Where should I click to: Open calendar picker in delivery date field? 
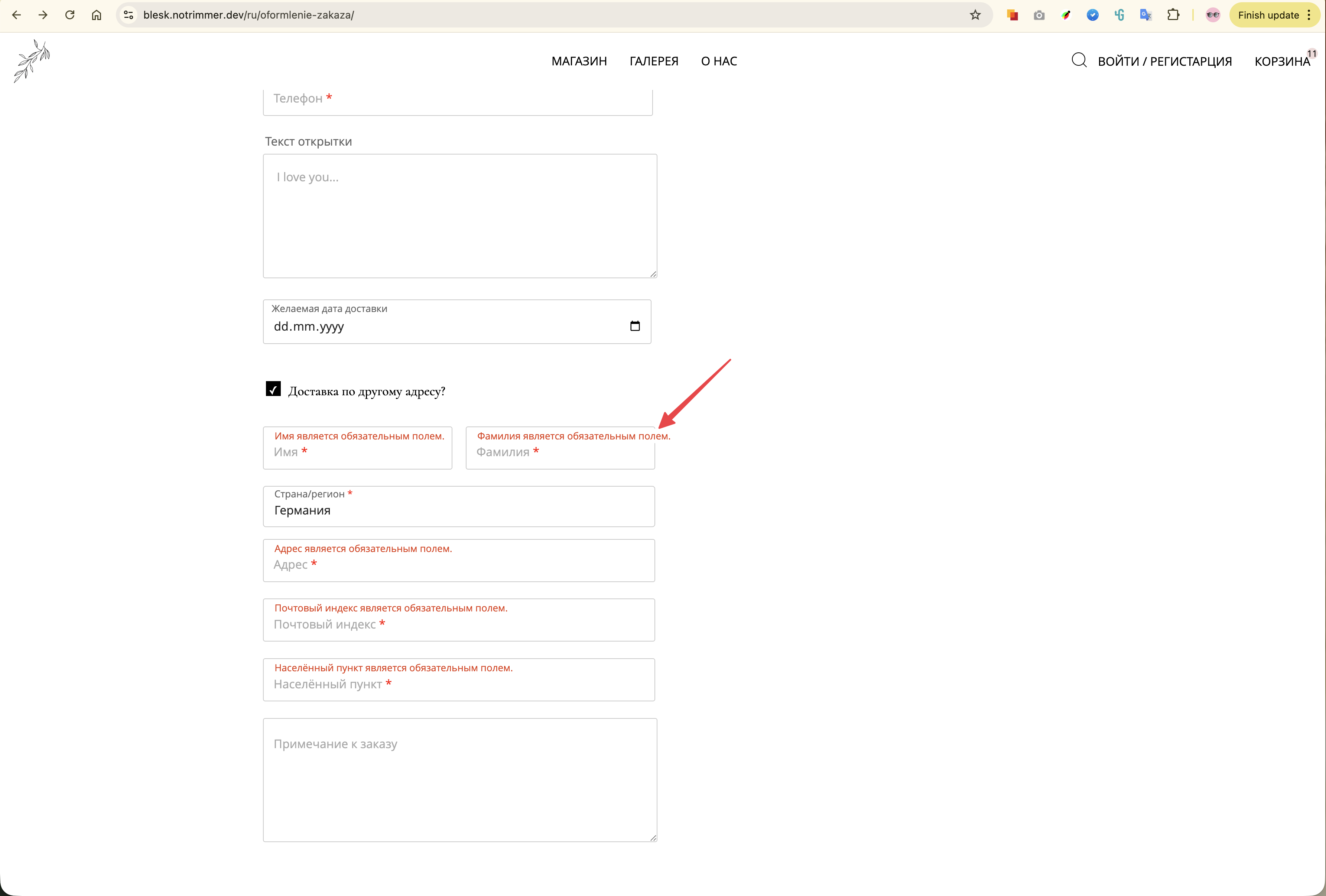pyautogui.click(x=634, y=326)
